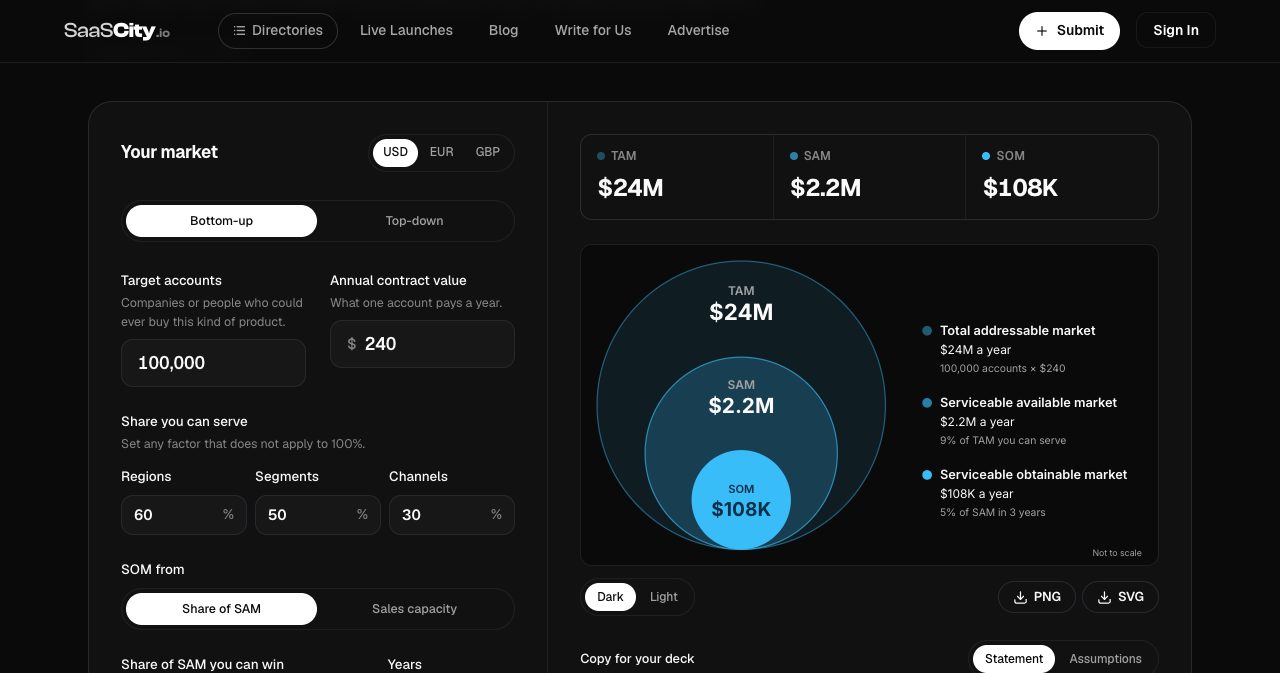Click the SAM $2.2M label in chart
This screenshot has width=1280, height=673.
(x=741, y=406)
